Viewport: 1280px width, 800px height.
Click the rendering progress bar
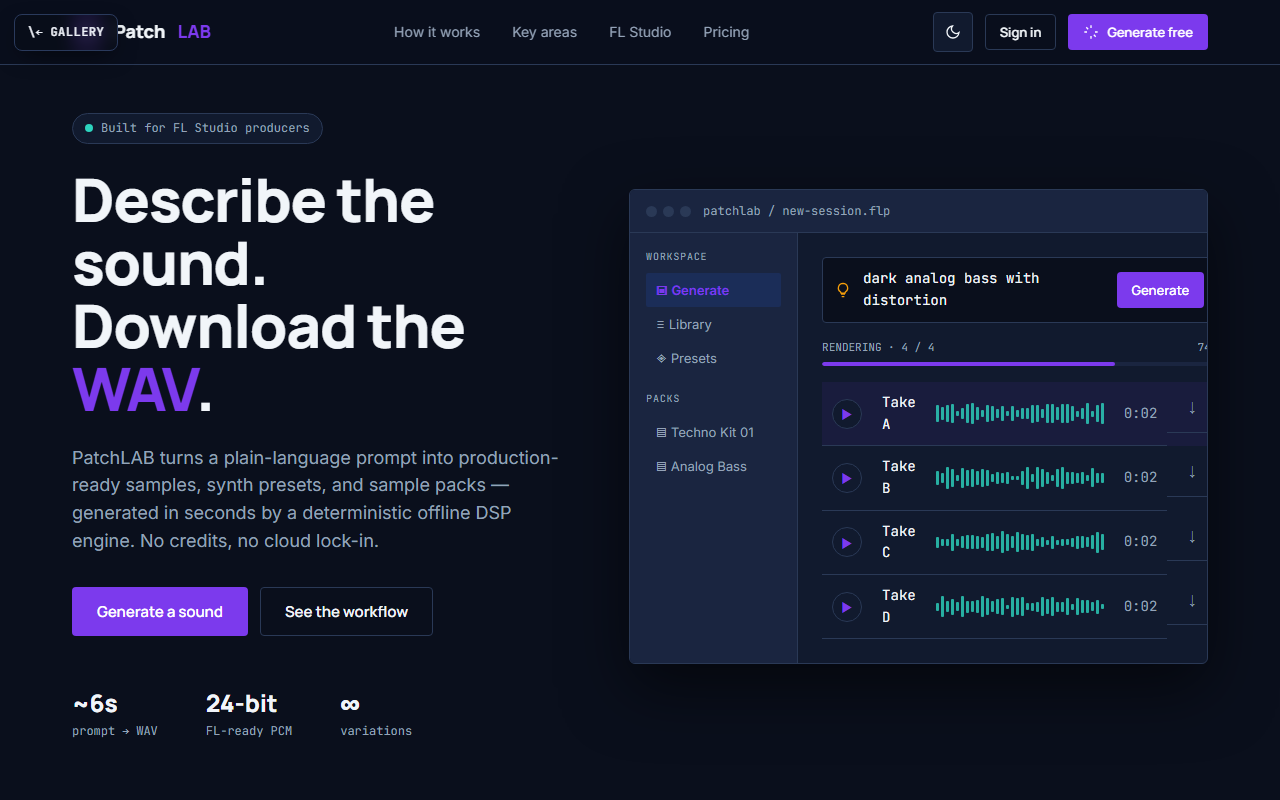[1014, 364]
